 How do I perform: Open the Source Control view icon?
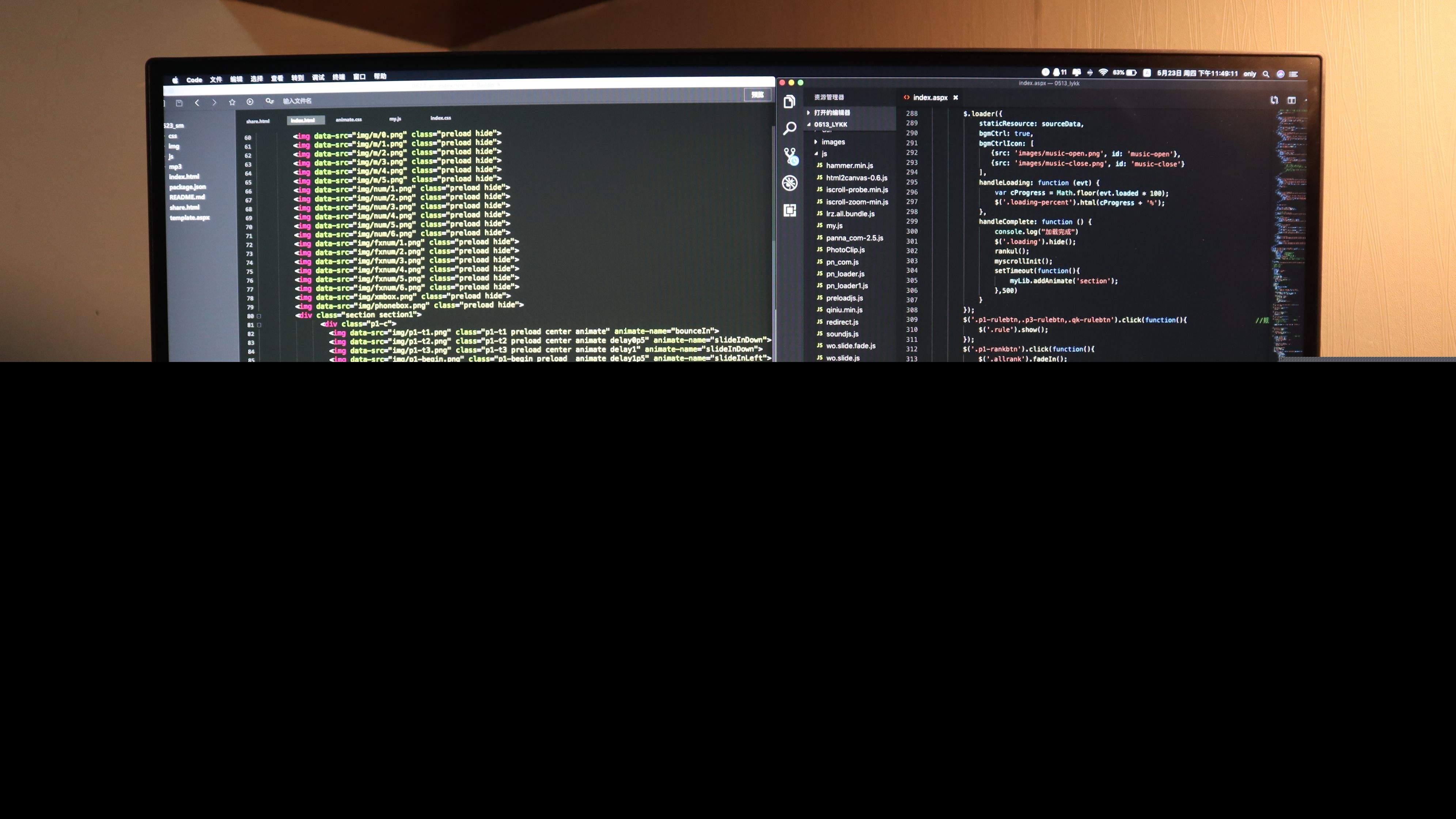[x=790, y=155]
